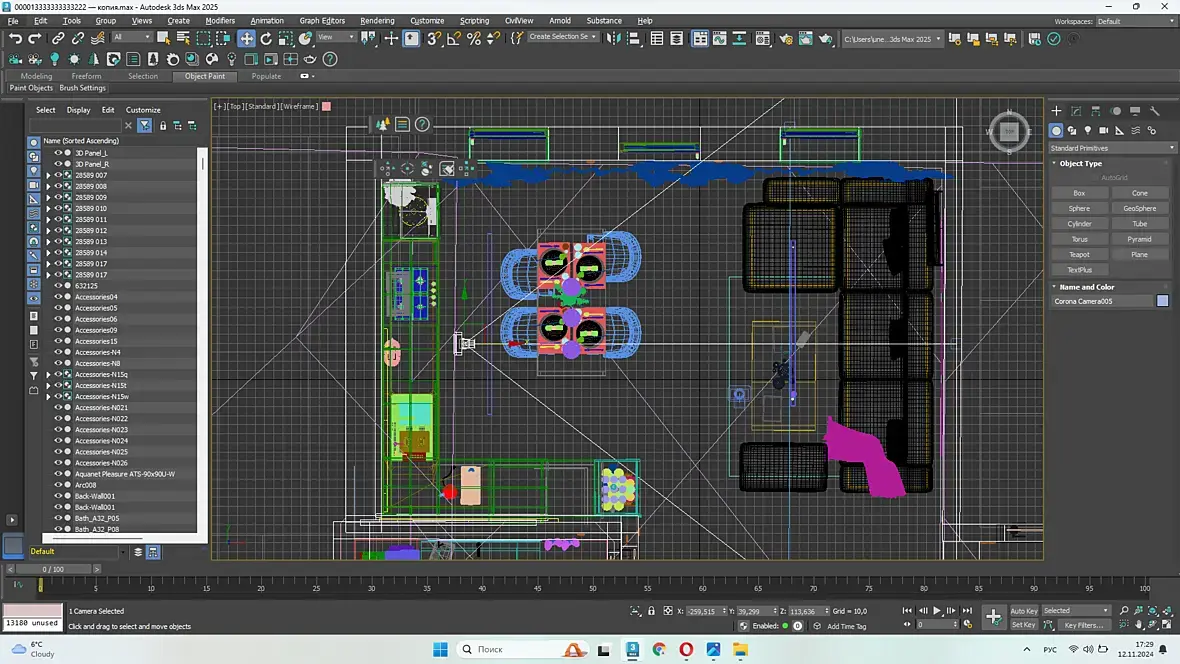Hide the Accessories04 object via eye icon
Screen dimensions: 1180x664
click(58, 297)
